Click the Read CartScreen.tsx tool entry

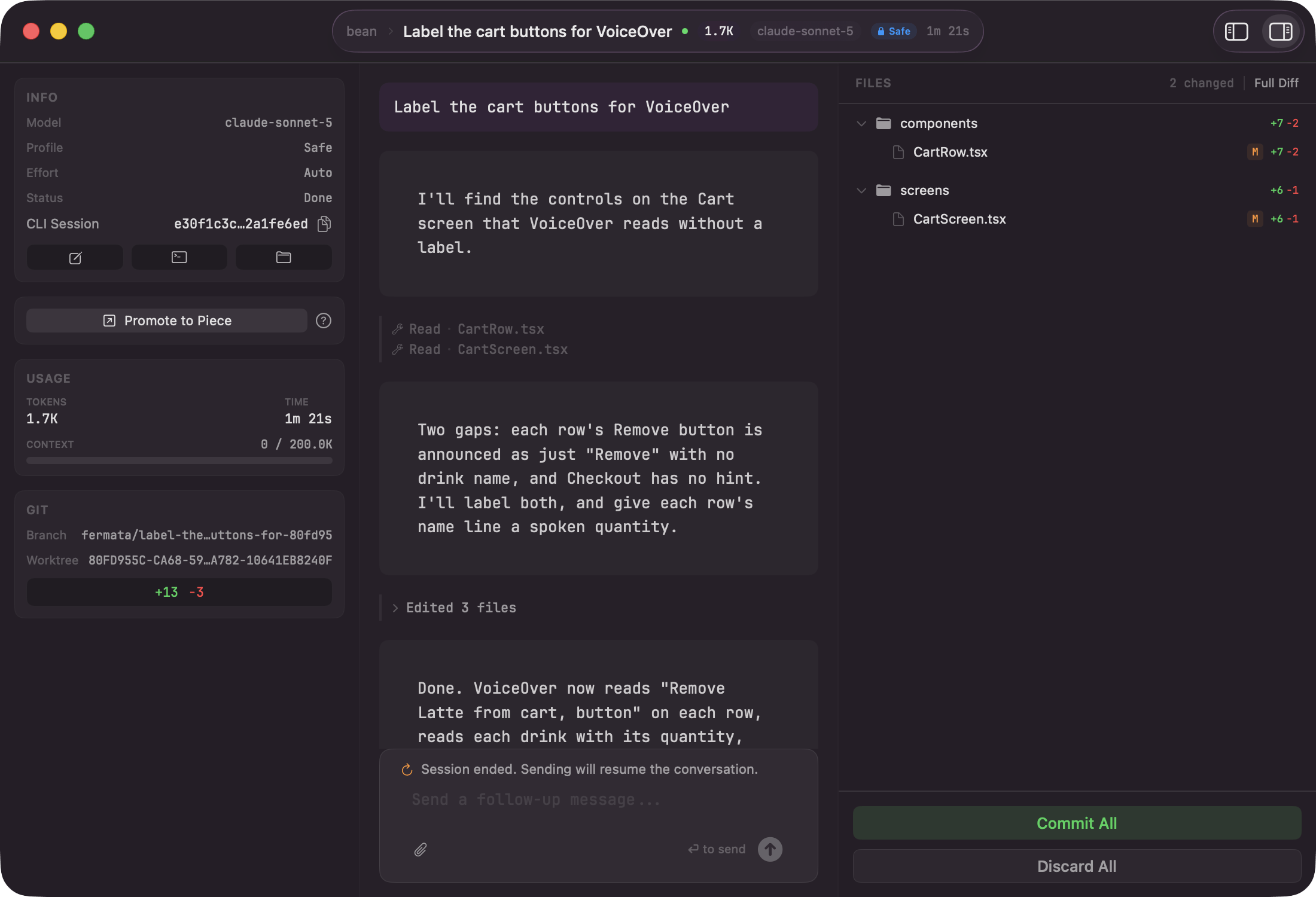[480, 349]
